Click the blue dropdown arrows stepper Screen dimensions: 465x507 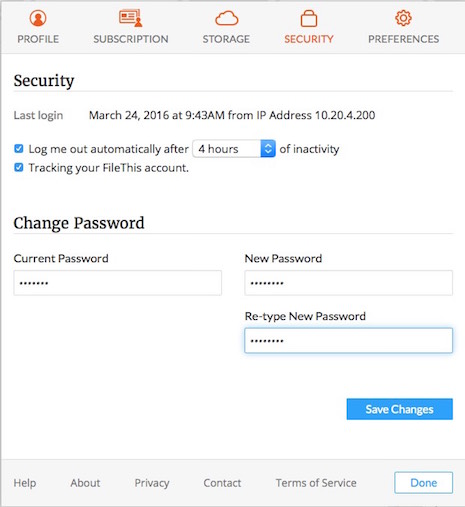[268, 149]
